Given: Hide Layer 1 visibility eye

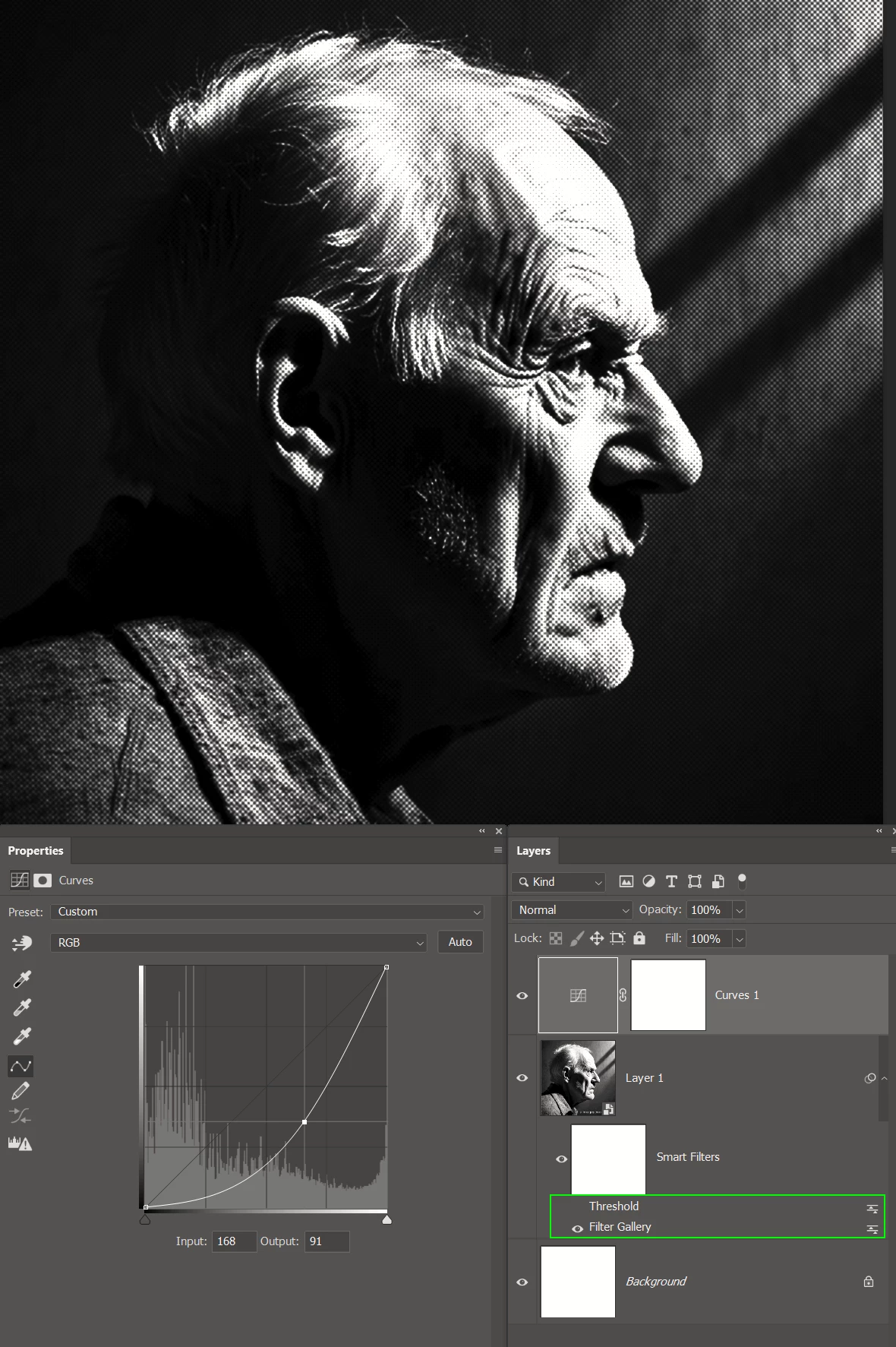Looking at the screenshot, I should coord(522,1078).
